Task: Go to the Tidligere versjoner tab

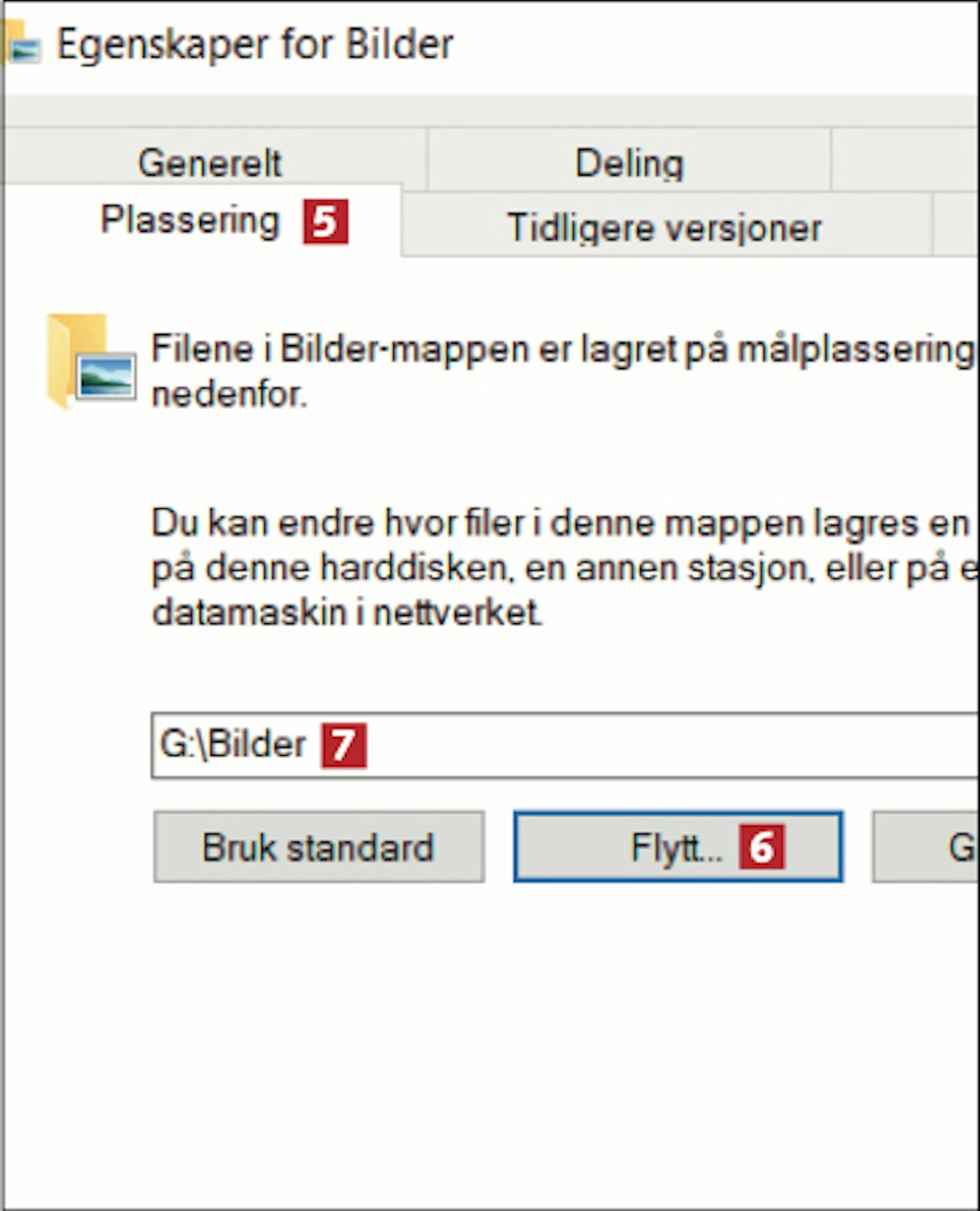Action: (x=664, y=227)
